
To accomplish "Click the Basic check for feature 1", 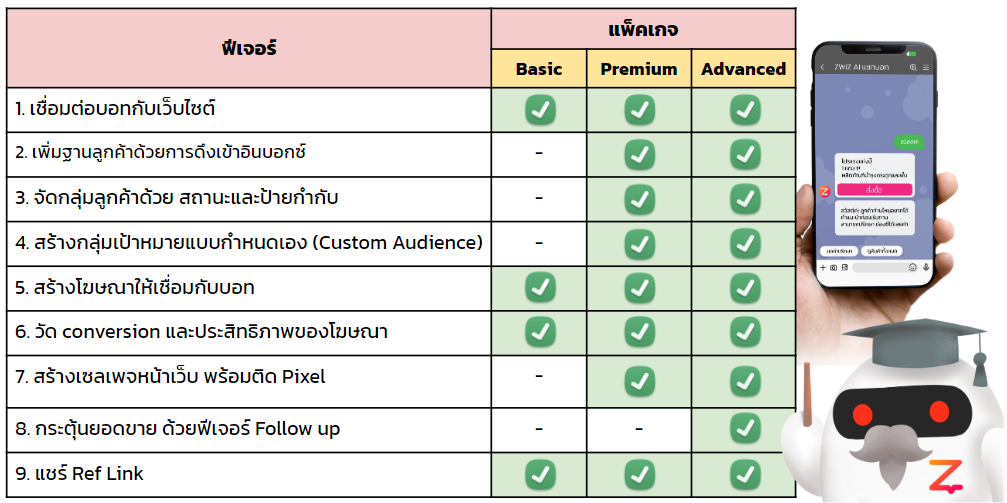I will 540,110.
